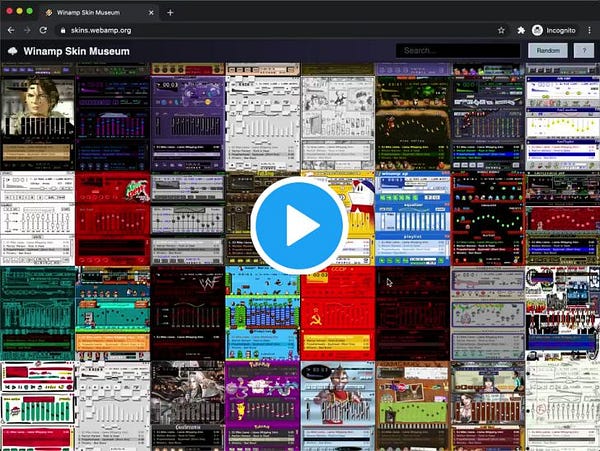Open the teal green circuit-style skin

[x=38, y=314]
